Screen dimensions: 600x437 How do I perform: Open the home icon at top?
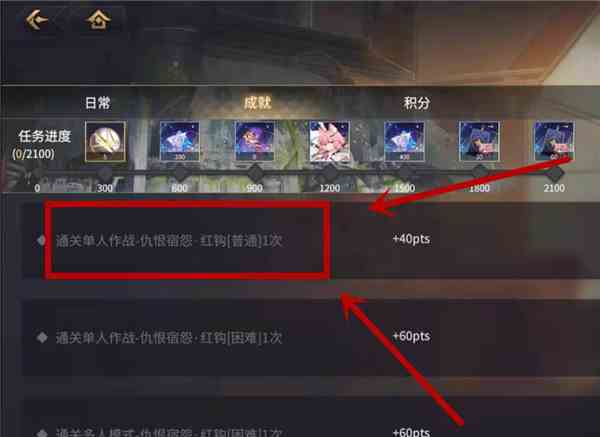point(99,19)
